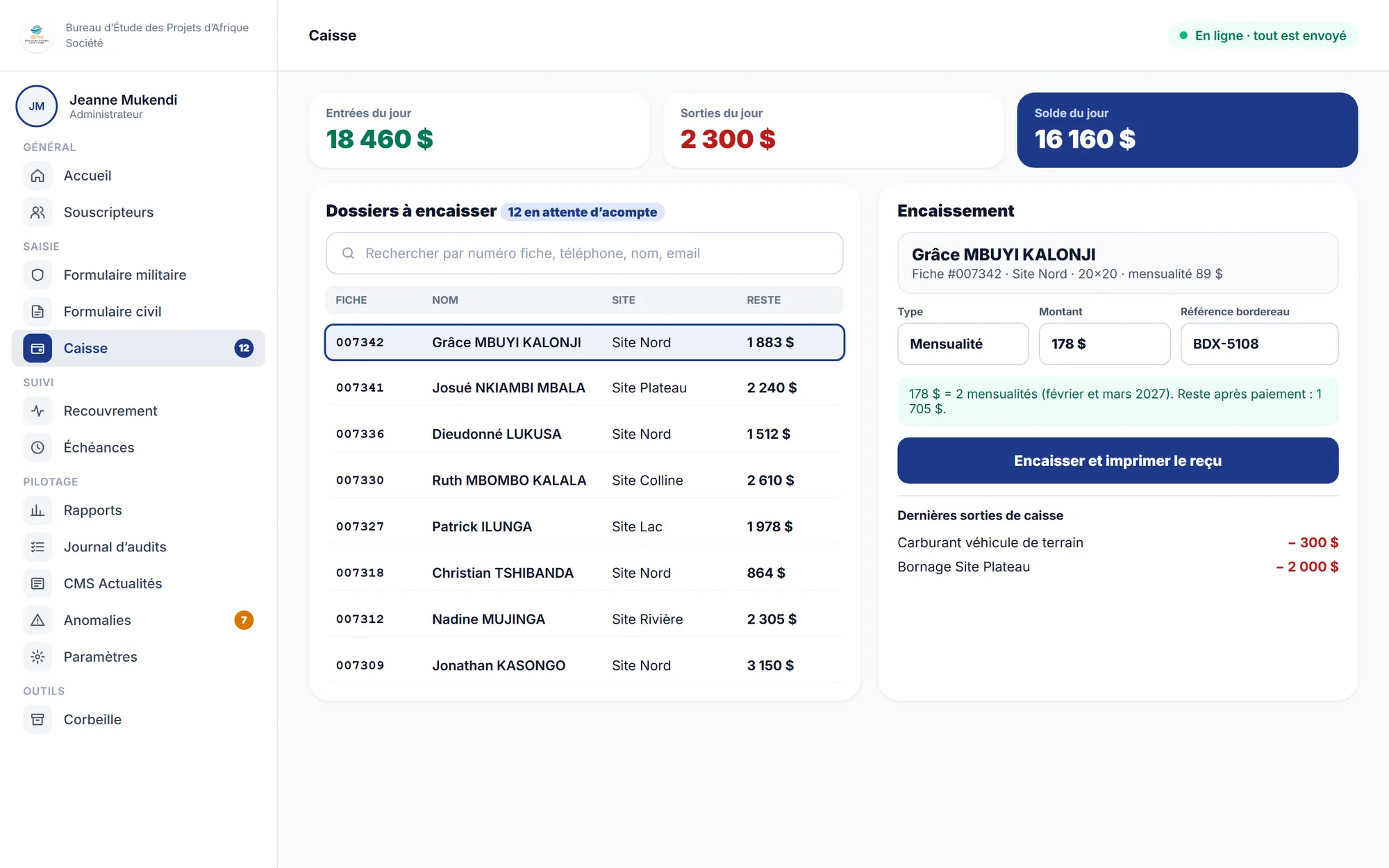Click Encaisser et imprimer le reçu

[x=1117, y=460]
